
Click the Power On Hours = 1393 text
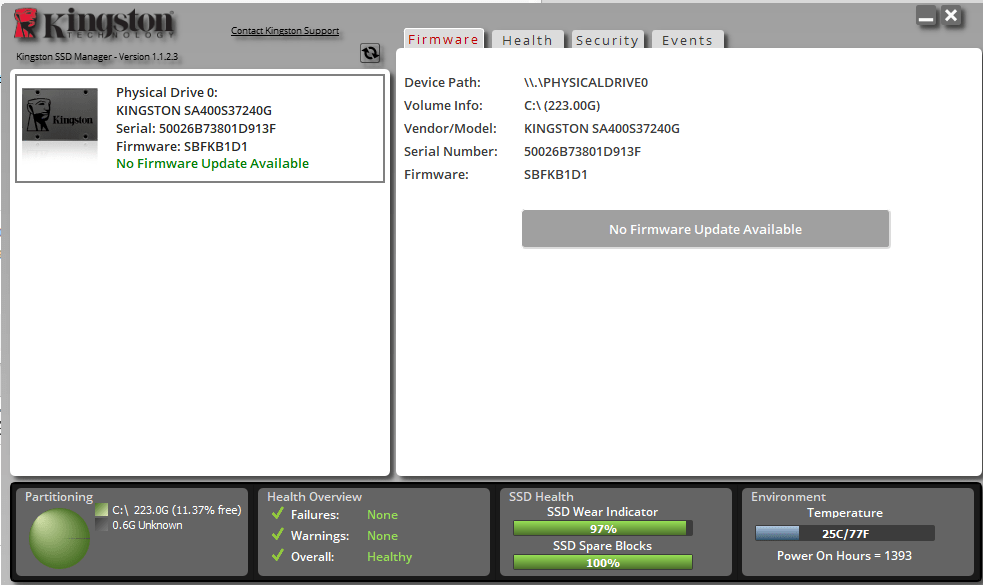point(844,556)
